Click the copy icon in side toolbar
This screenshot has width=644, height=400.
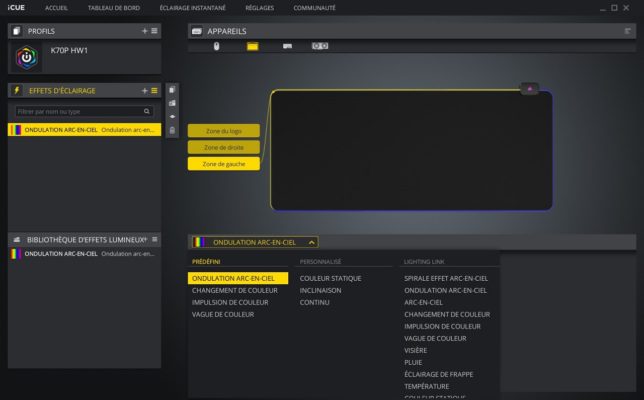click(x=172, y=90)
